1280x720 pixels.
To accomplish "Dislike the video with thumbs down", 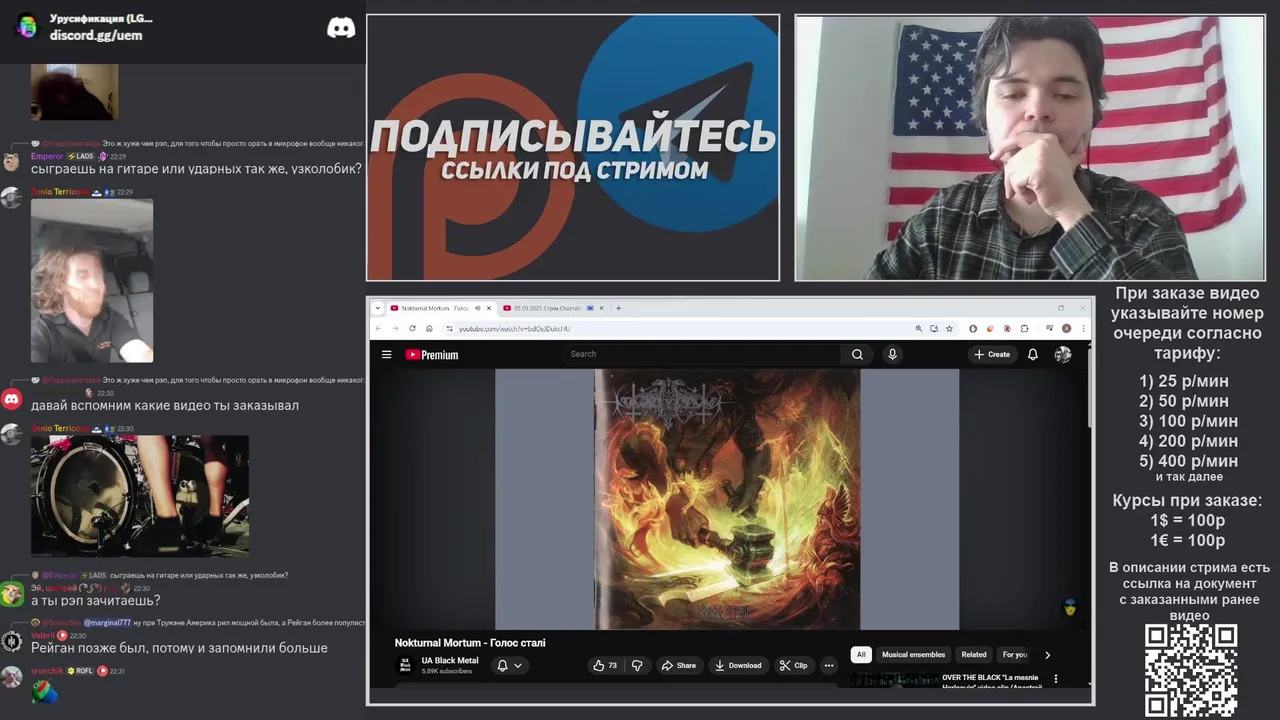I will (x=637, y=665).
